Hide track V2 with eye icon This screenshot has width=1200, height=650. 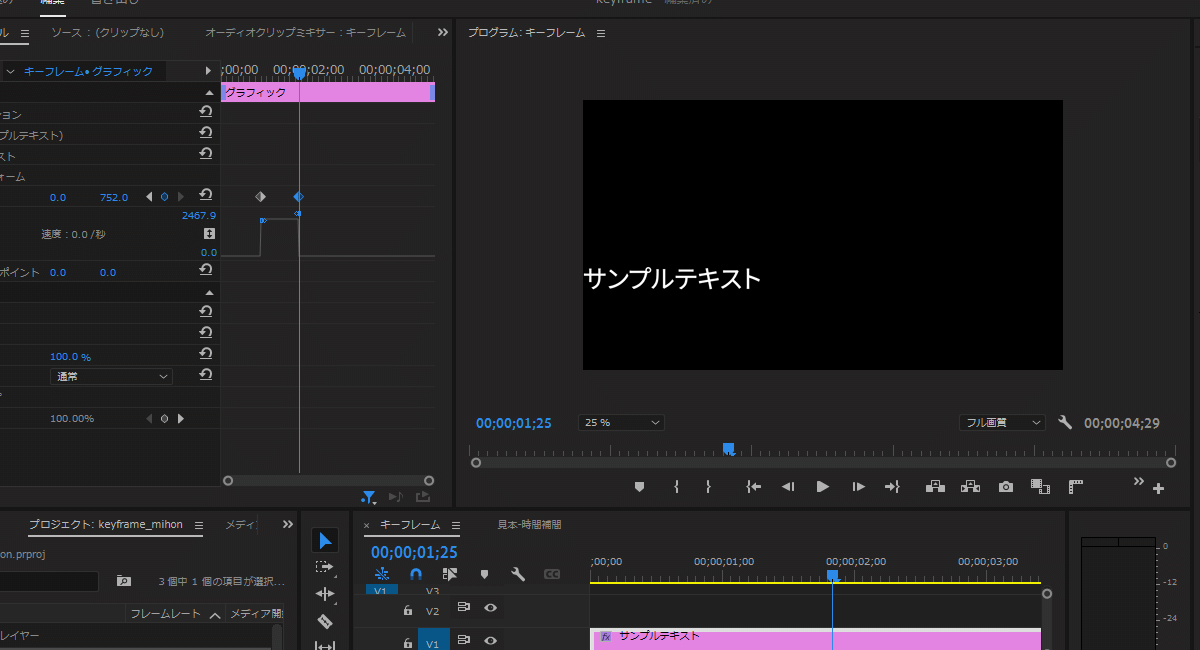(490, 608)
